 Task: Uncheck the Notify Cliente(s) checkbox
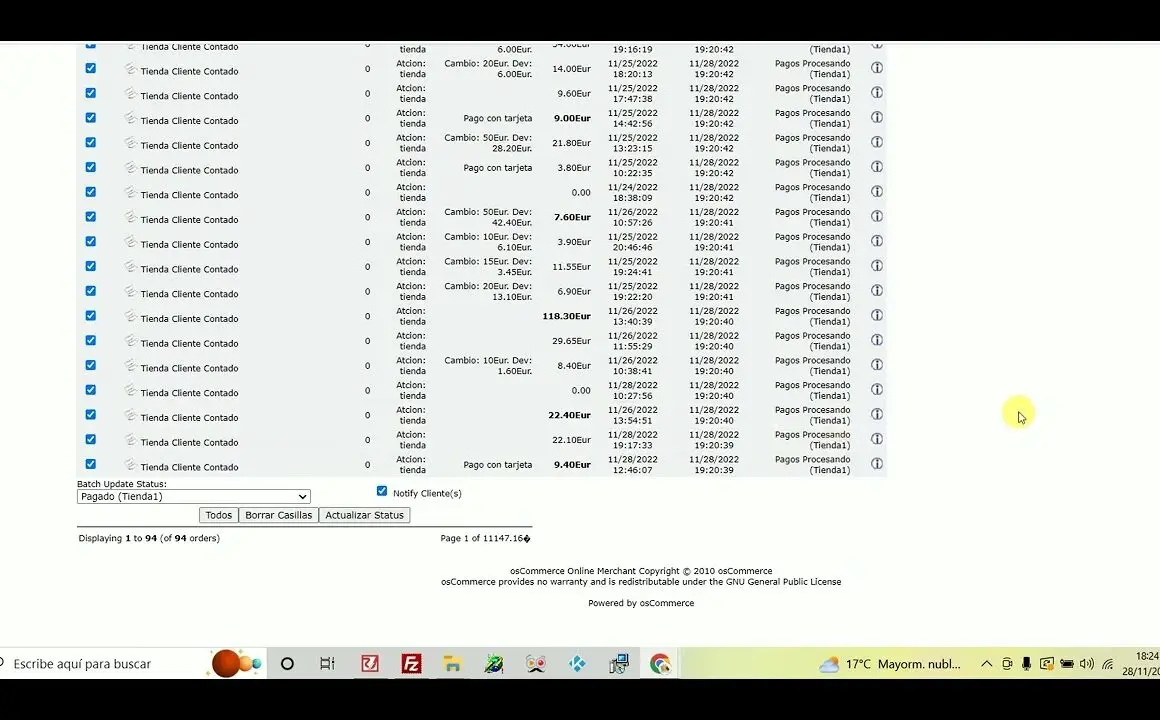[382, 491]
